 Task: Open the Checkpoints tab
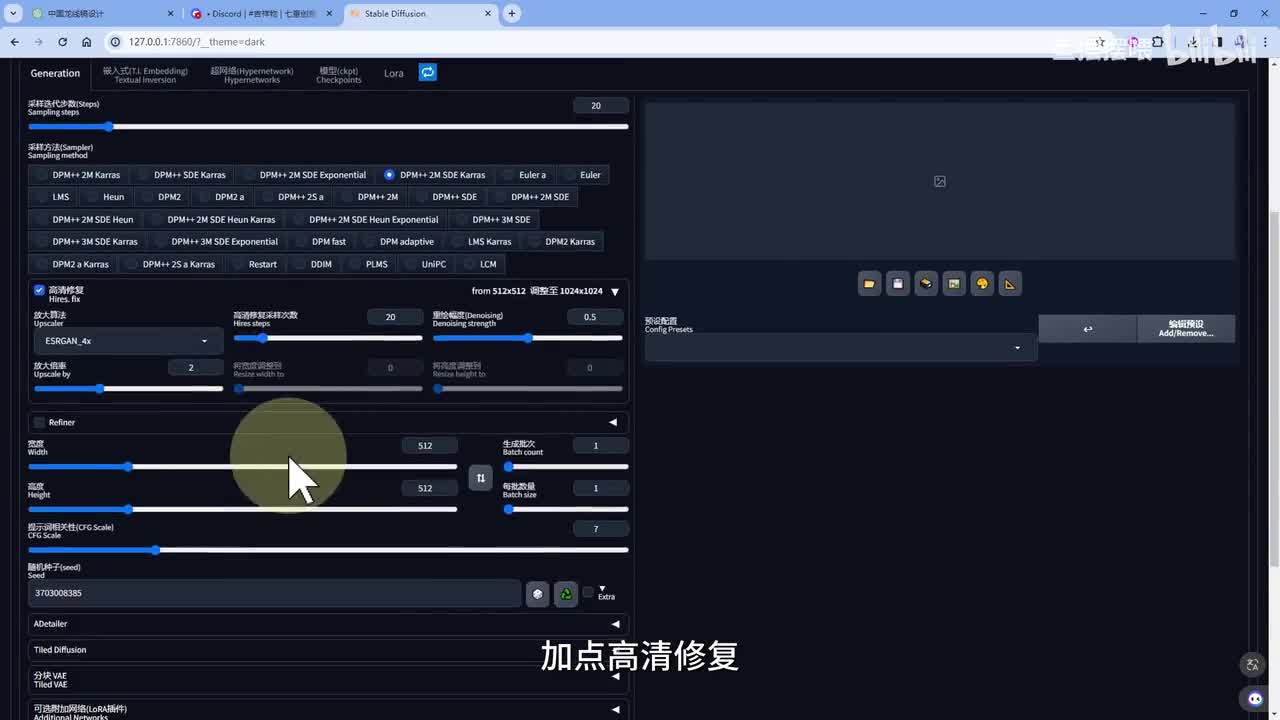339,75
